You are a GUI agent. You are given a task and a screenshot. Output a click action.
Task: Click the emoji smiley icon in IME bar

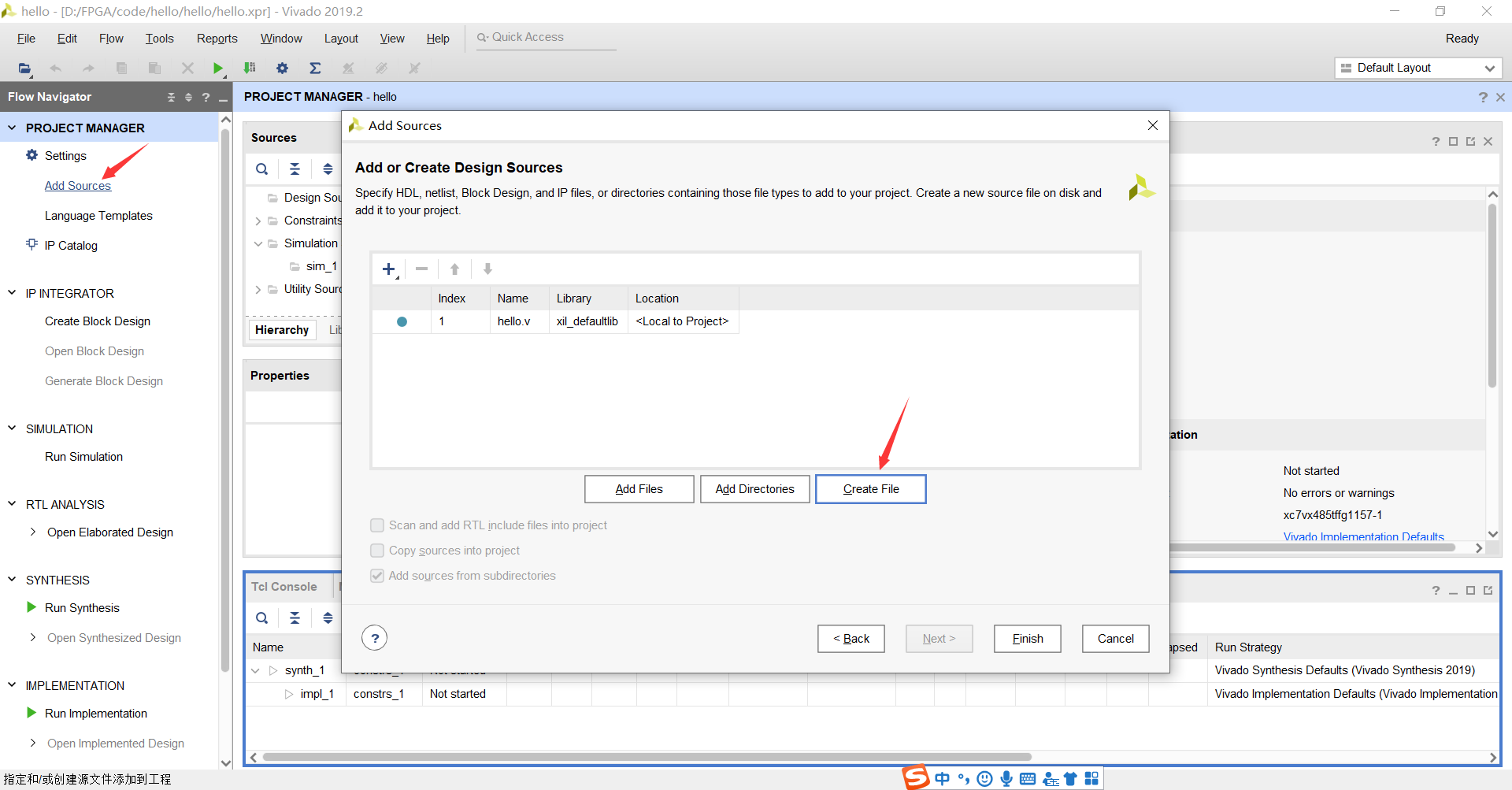coord(984,779)
